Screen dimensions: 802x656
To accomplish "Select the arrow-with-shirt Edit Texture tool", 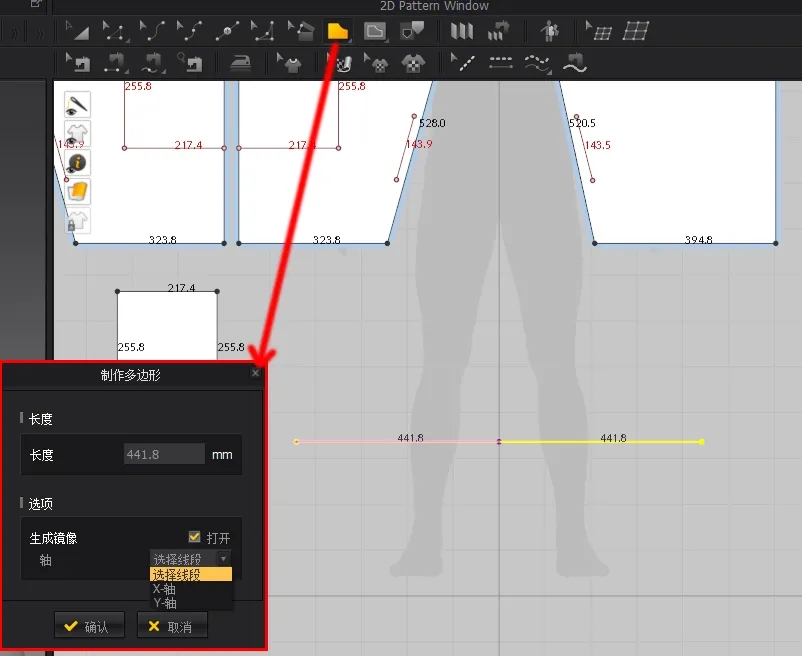I will (289, 63).
